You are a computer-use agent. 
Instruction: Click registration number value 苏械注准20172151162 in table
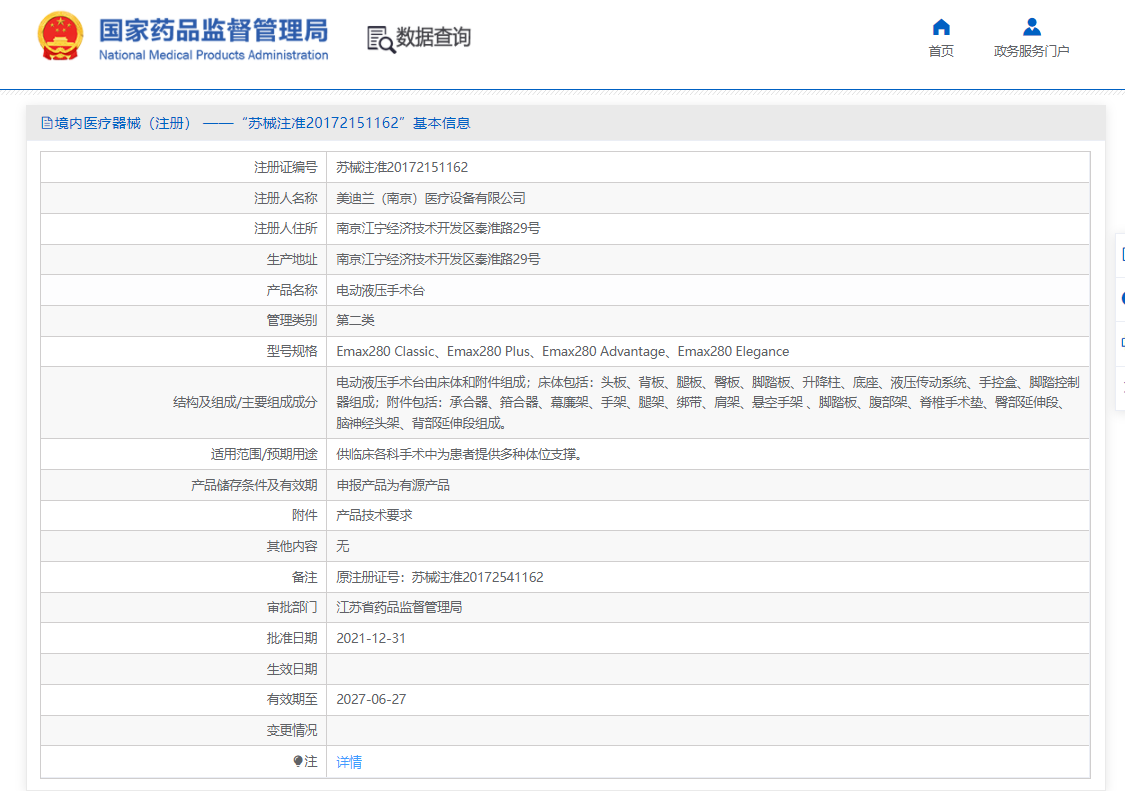click(402, 167)
